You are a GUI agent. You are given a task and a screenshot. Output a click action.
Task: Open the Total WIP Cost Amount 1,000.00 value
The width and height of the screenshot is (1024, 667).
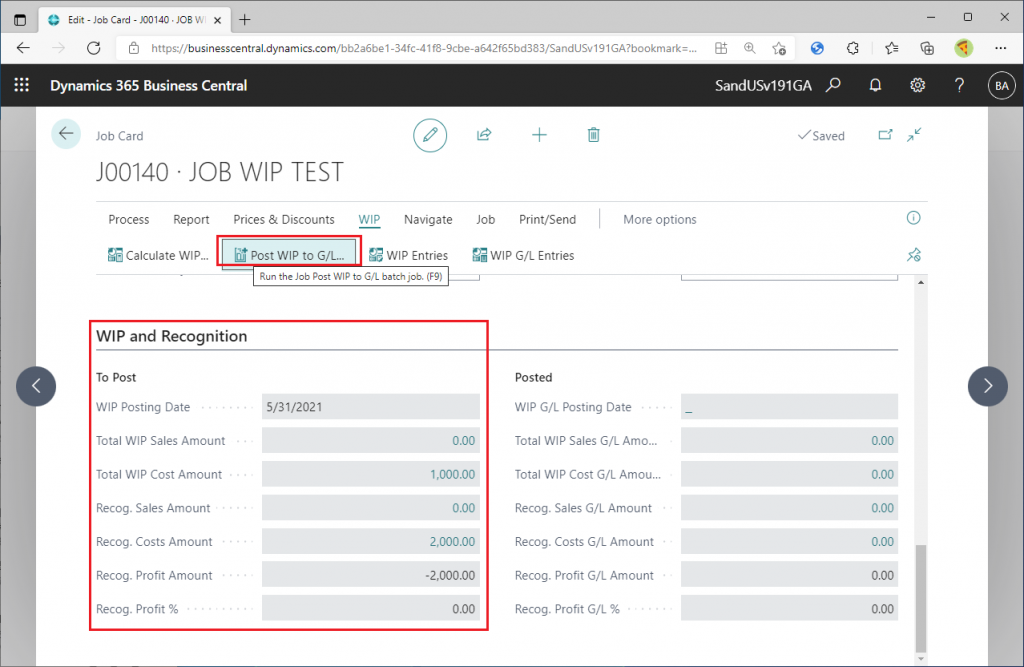pos(452,475)
